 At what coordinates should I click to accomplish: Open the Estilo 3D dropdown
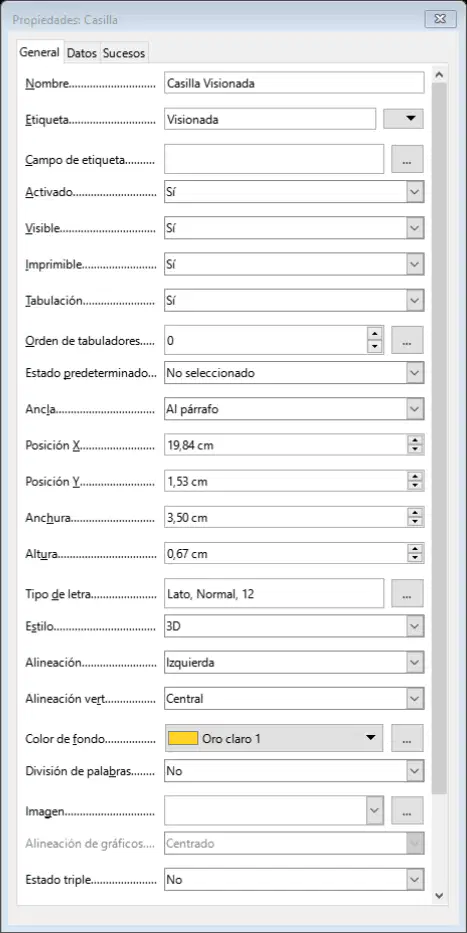coord(415,626)
